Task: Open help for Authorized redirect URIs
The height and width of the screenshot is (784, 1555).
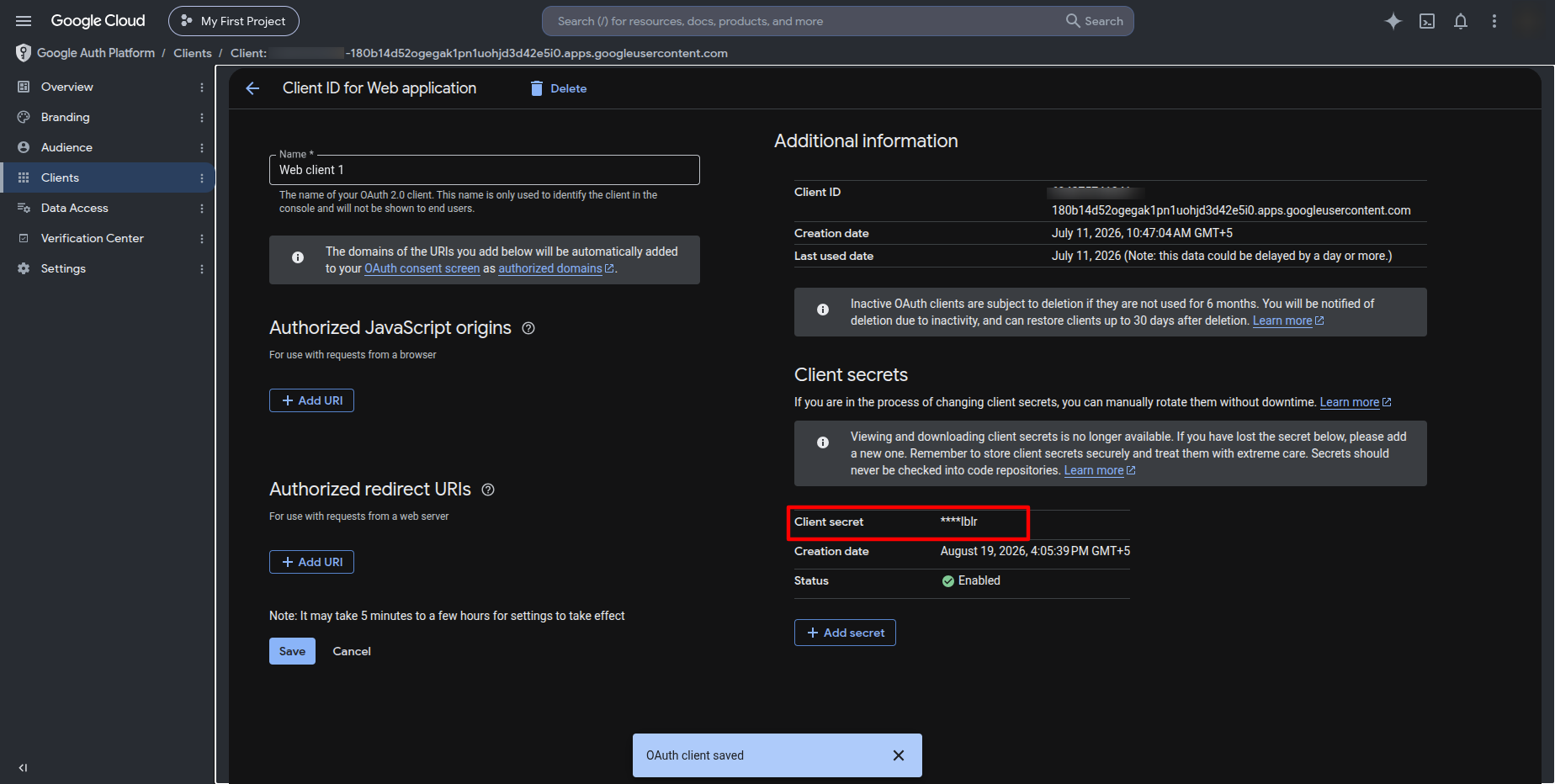Action: 488,490
